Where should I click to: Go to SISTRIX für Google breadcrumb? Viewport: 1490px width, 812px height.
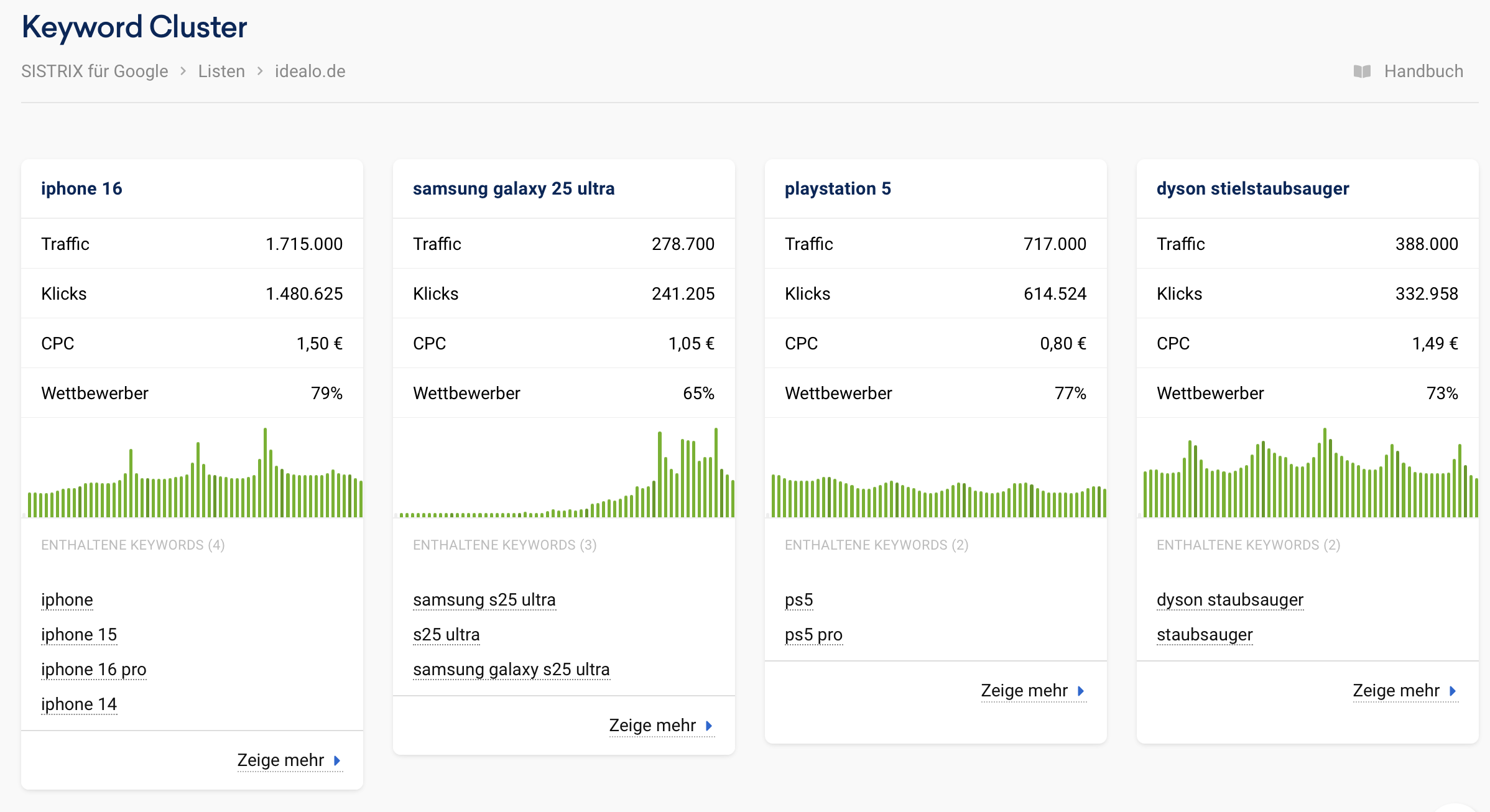(x=95, y=72)
